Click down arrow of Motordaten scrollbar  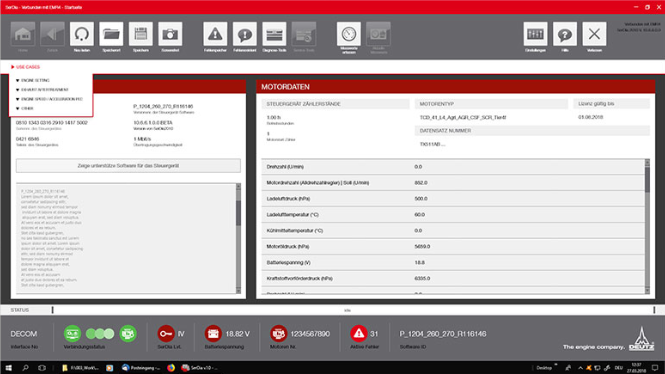(x=647, y=290)
